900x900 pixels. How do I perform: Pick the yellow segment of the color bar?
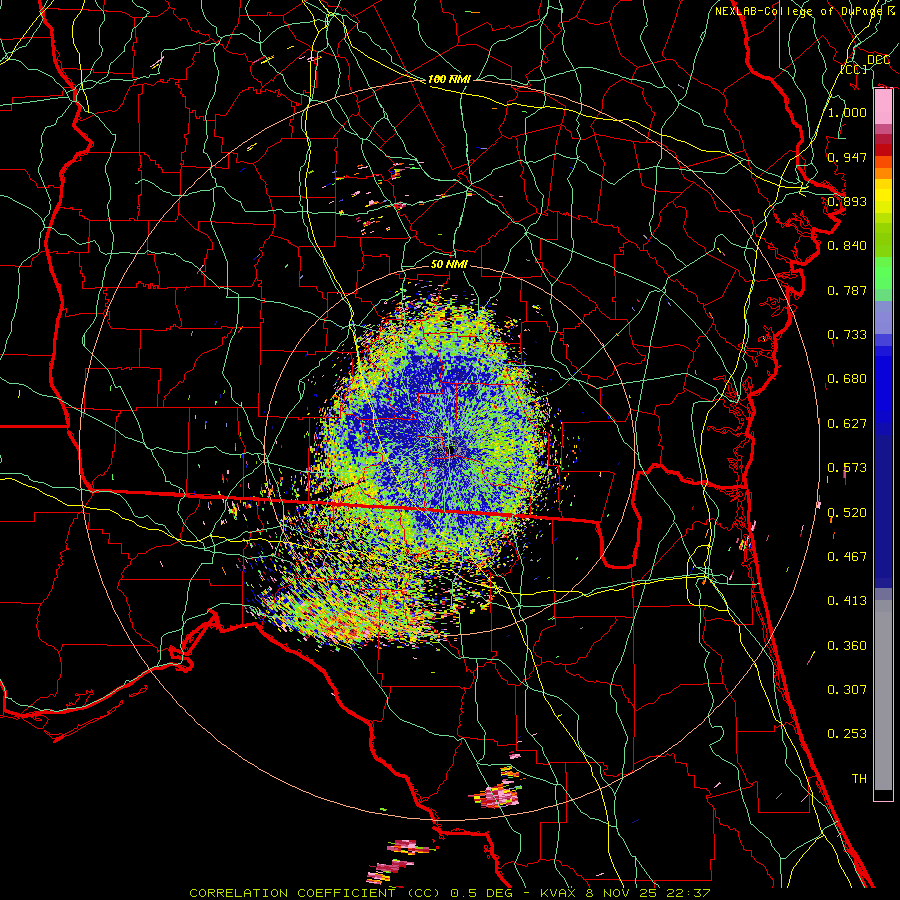pyautogui.click(x=883, y=197)
